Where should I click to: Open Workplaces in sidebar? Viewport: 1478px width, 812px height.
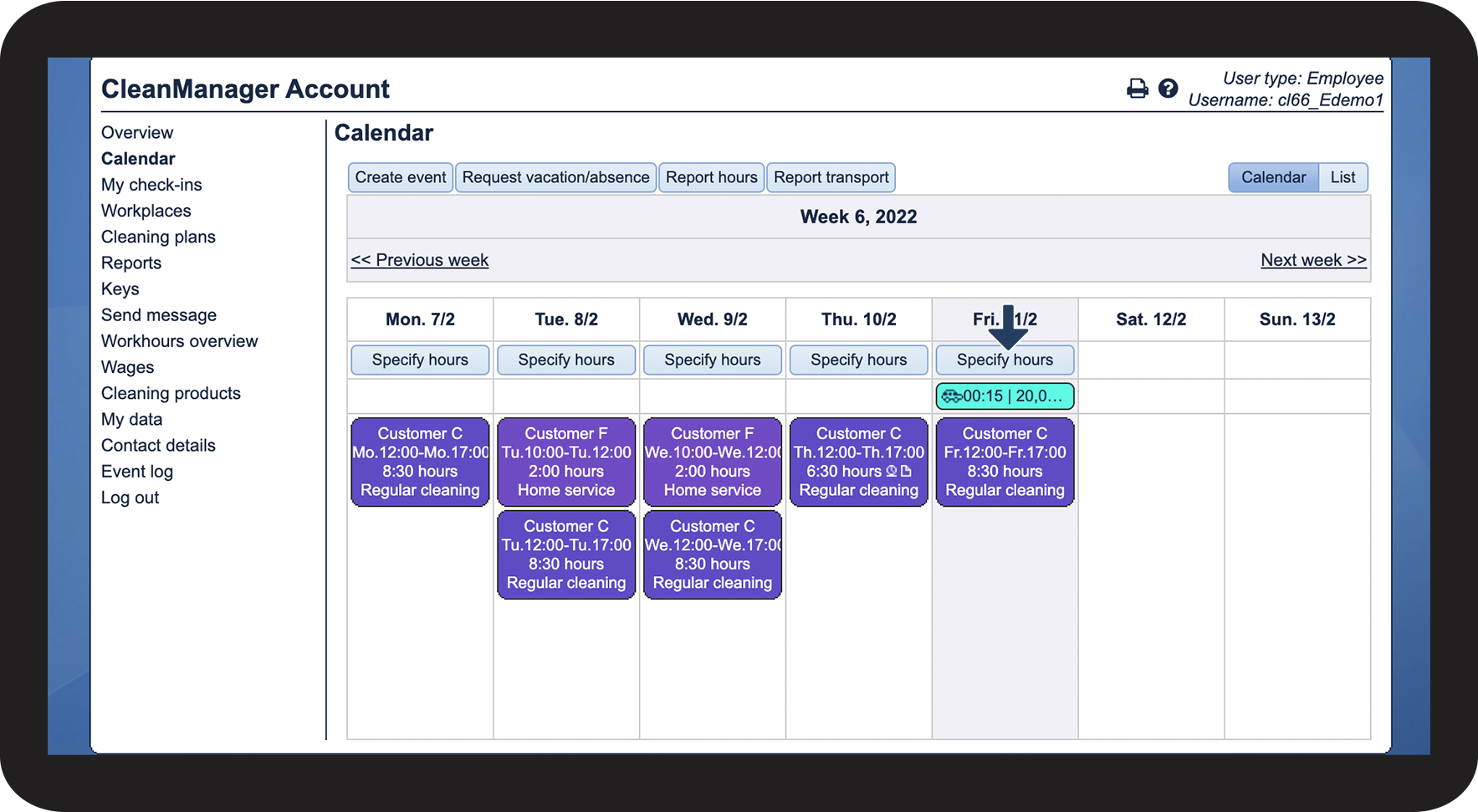[146, 211]
